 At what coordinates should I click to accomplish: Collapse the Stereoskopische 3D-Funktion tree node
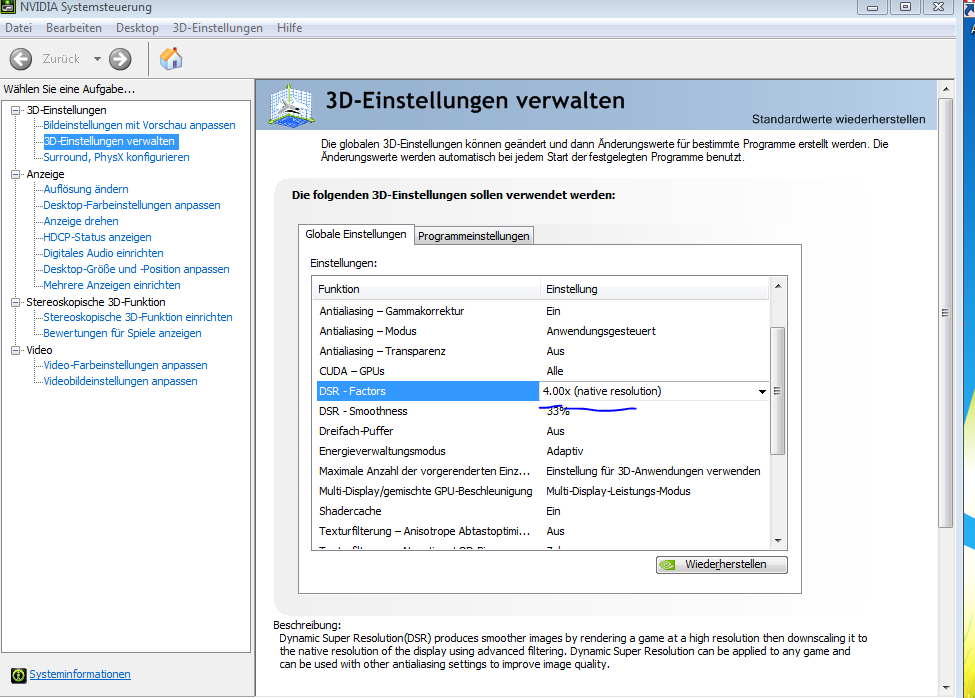(x=16, y=302)
